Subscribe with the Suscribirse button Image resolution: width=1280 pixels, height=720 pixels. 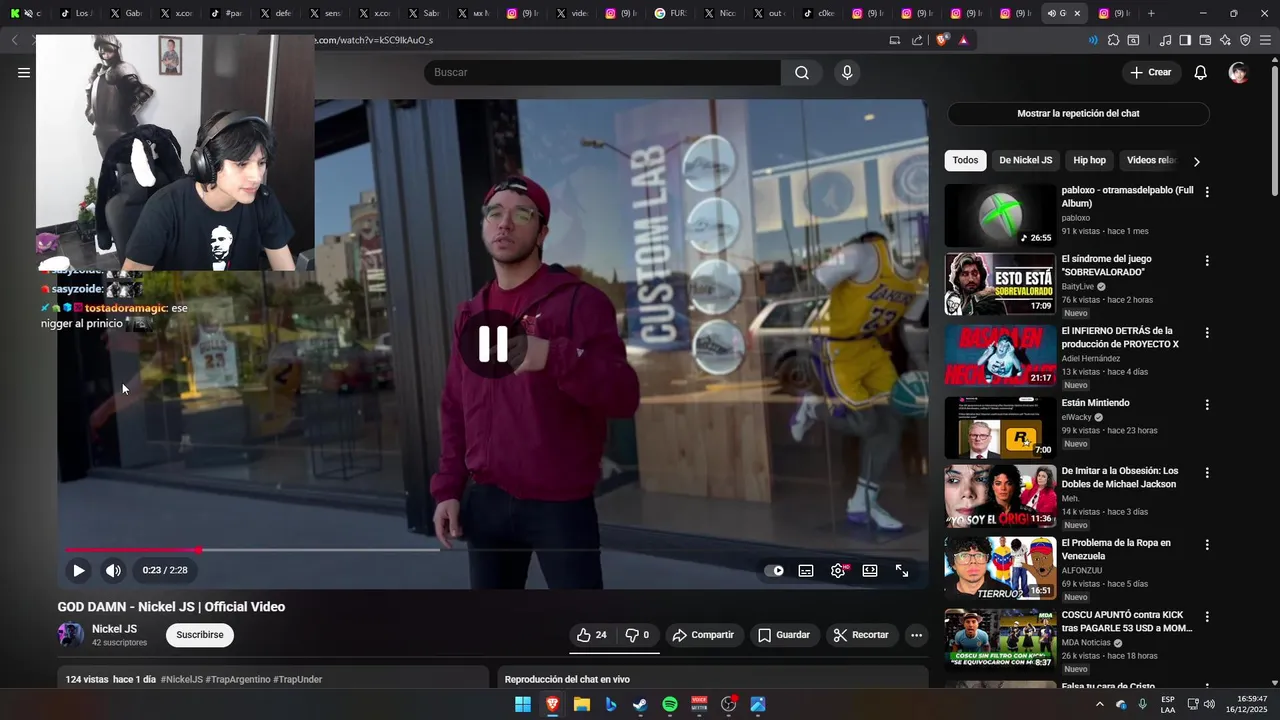tap(200, 635)
